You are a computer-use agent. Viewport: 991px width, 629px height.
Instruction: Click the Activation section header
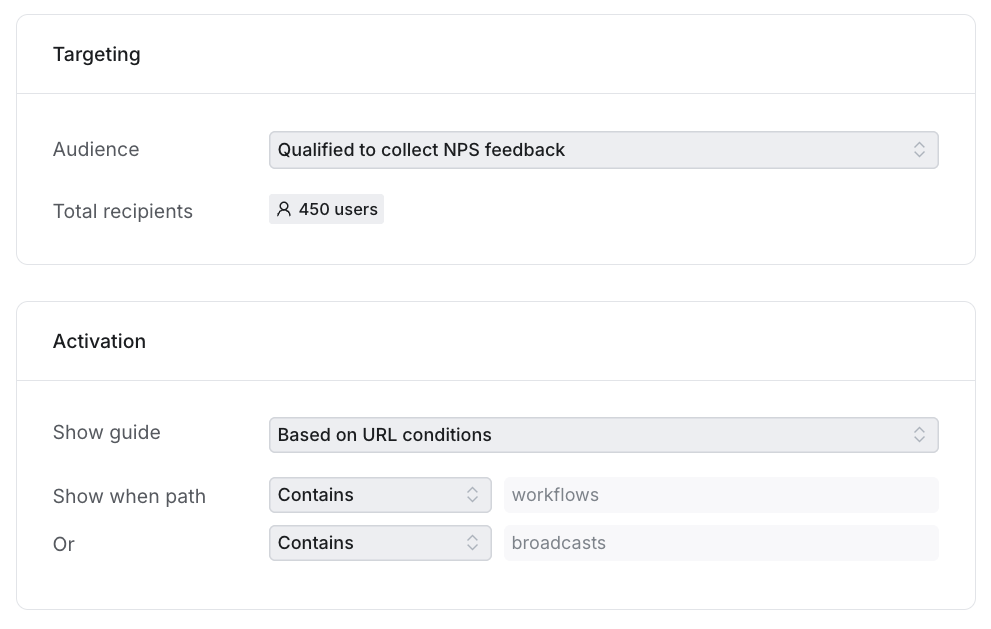[x=99, y=341]
